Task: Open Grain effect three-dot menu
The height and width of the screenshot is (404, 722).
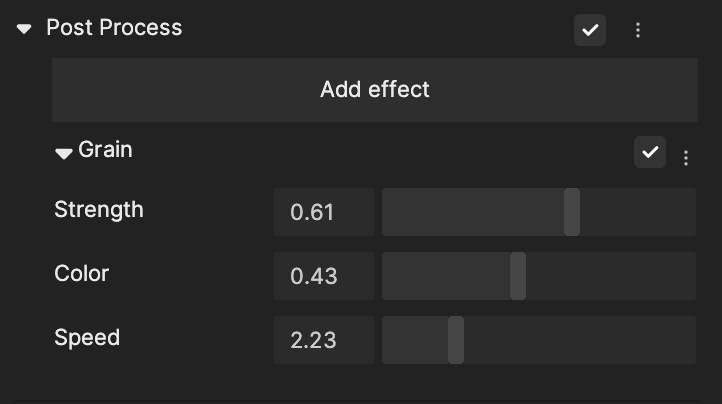Action: click(686, 158)
